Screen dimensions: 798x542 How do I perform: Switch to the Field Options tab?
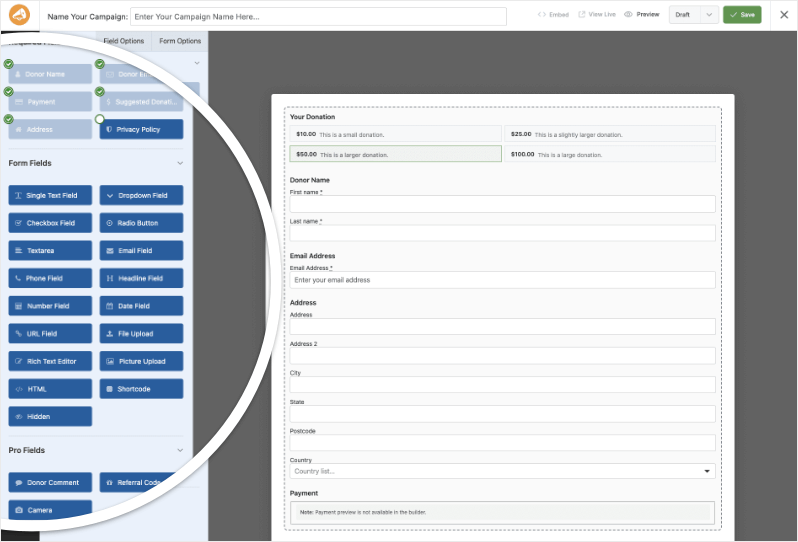click(124, 41)
